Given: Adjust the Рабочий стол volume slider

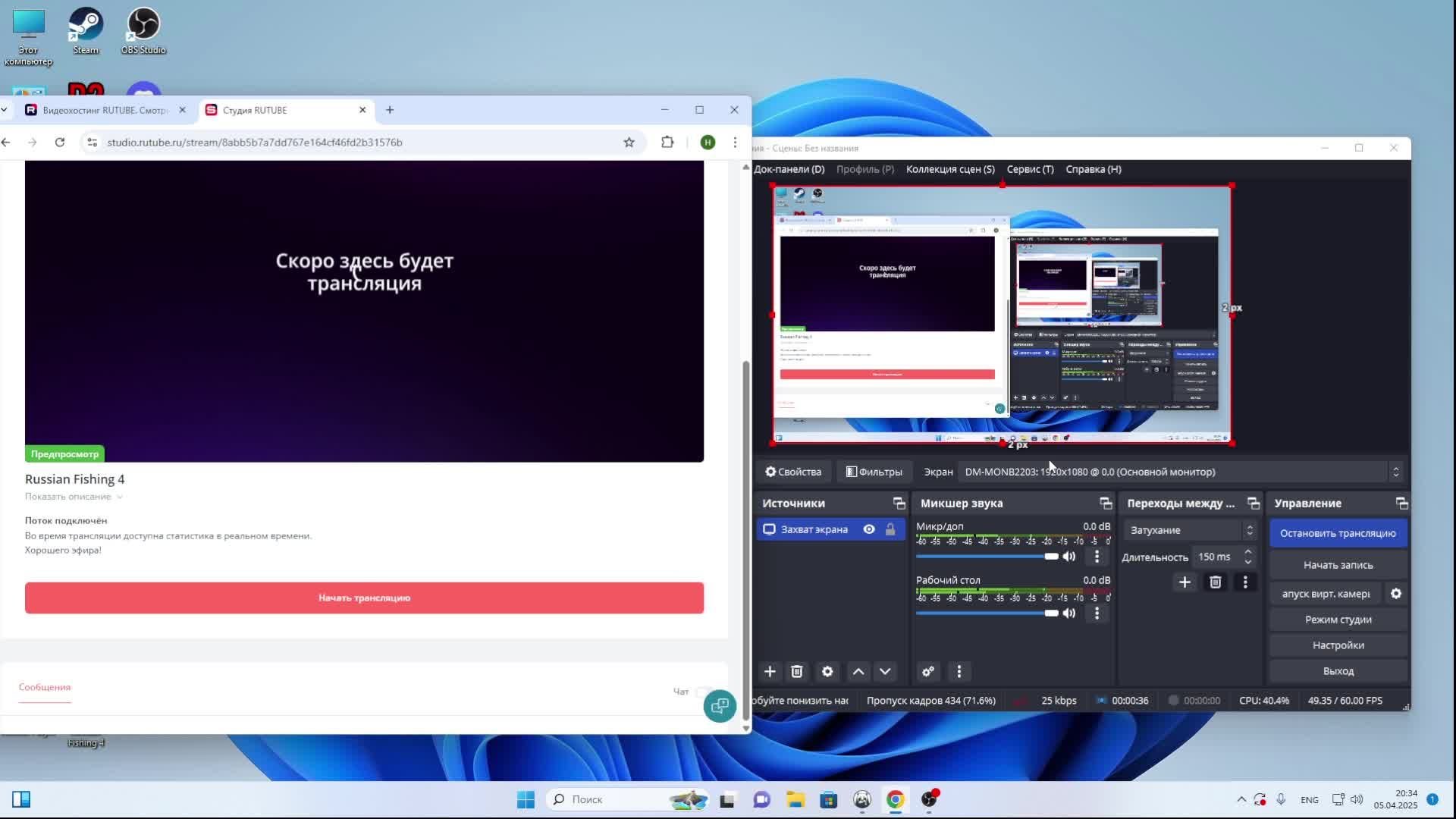Looking at the screenshot, I should tap(1051, 613).
